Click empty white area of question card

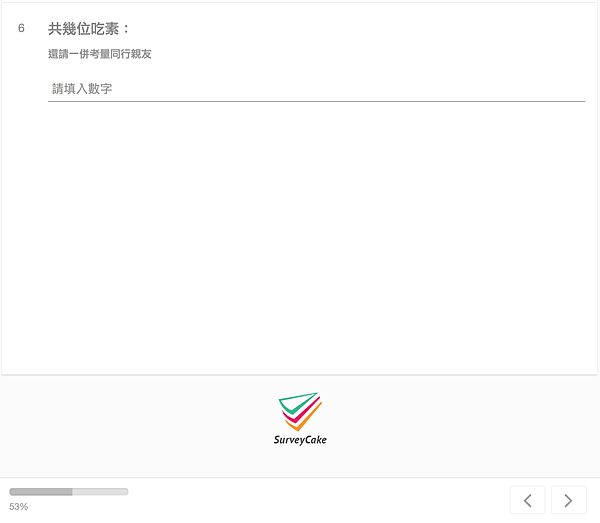point(300,237)
